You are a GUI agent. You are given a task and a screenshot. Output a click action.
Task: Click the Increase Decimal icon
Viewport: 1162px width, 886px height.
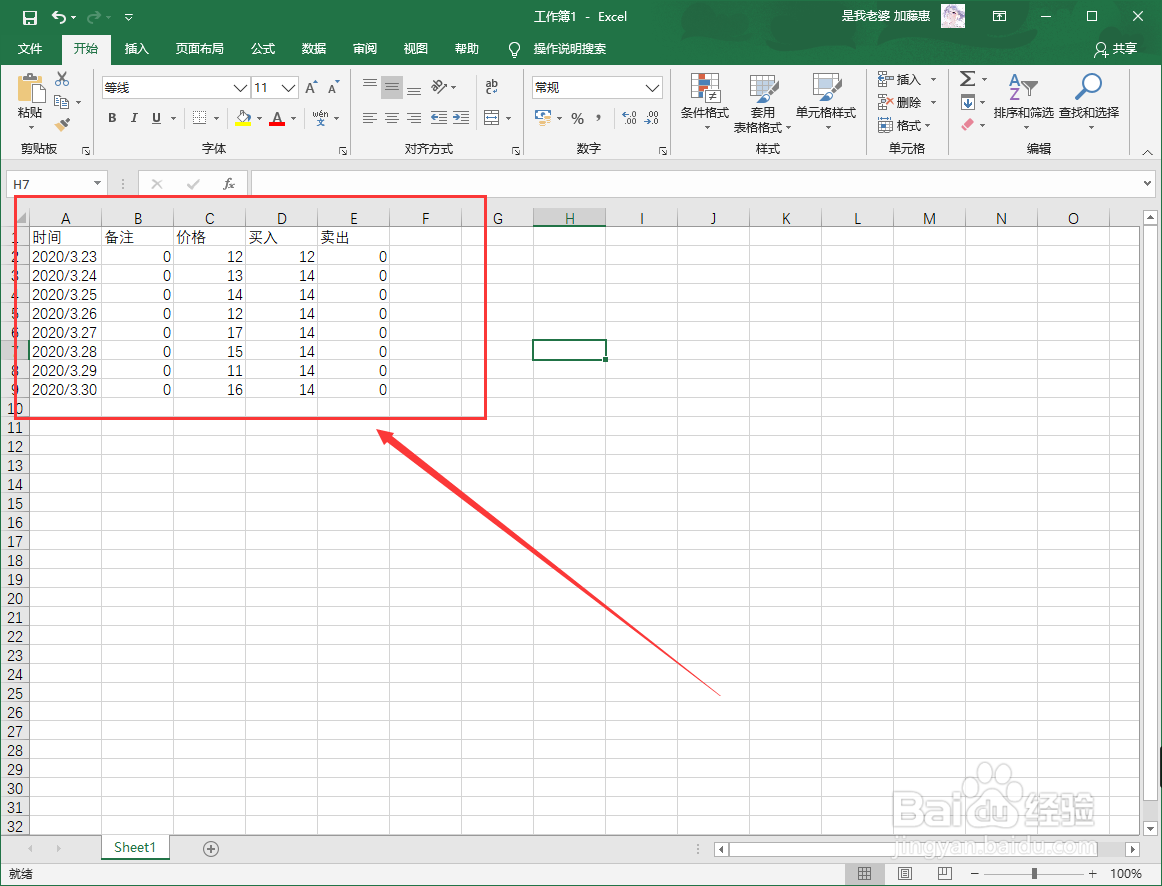tap(629, 118)
